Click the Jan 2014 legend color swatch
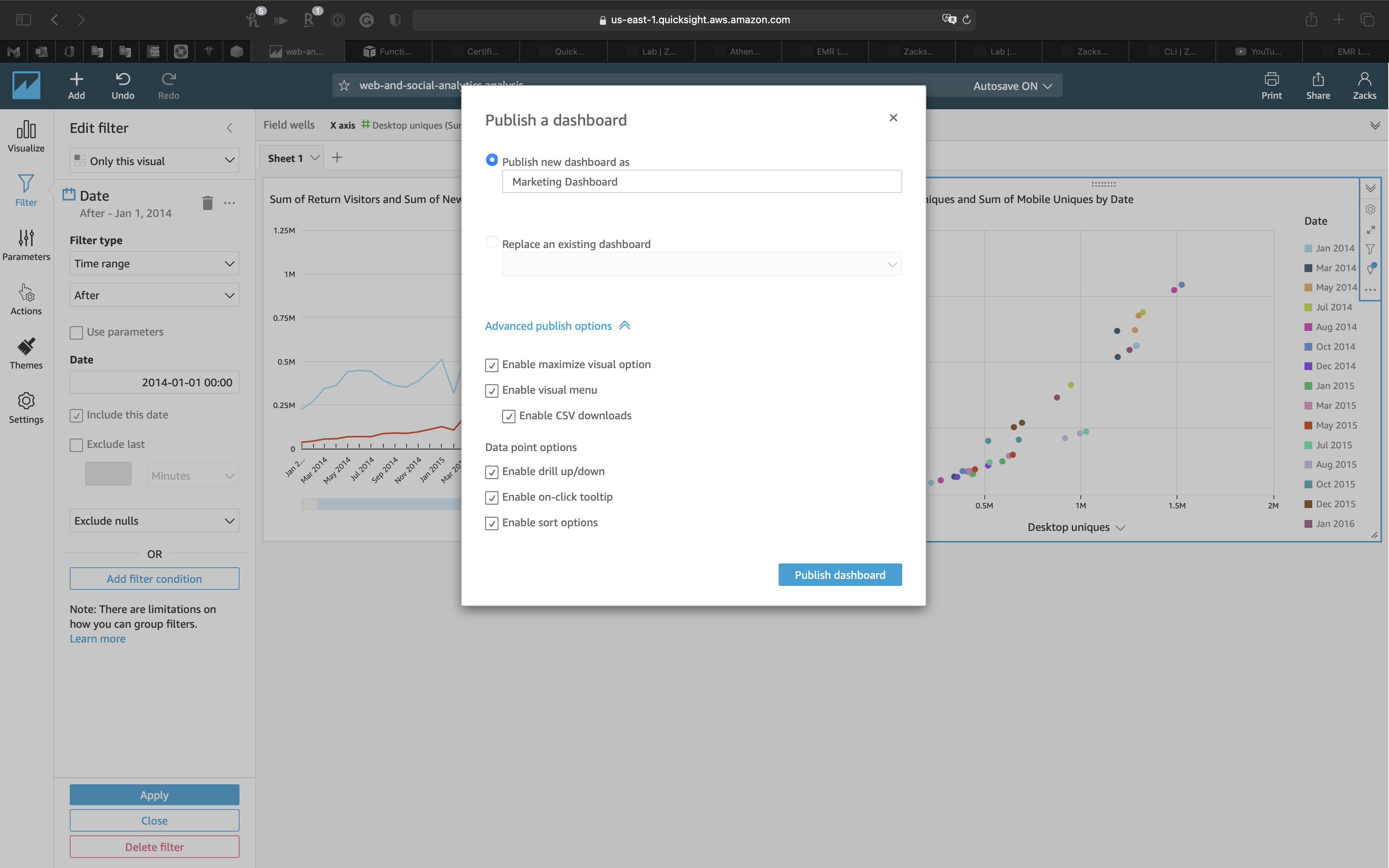The width and height of the screenshot is (1389, 868). coord(1308,248)
